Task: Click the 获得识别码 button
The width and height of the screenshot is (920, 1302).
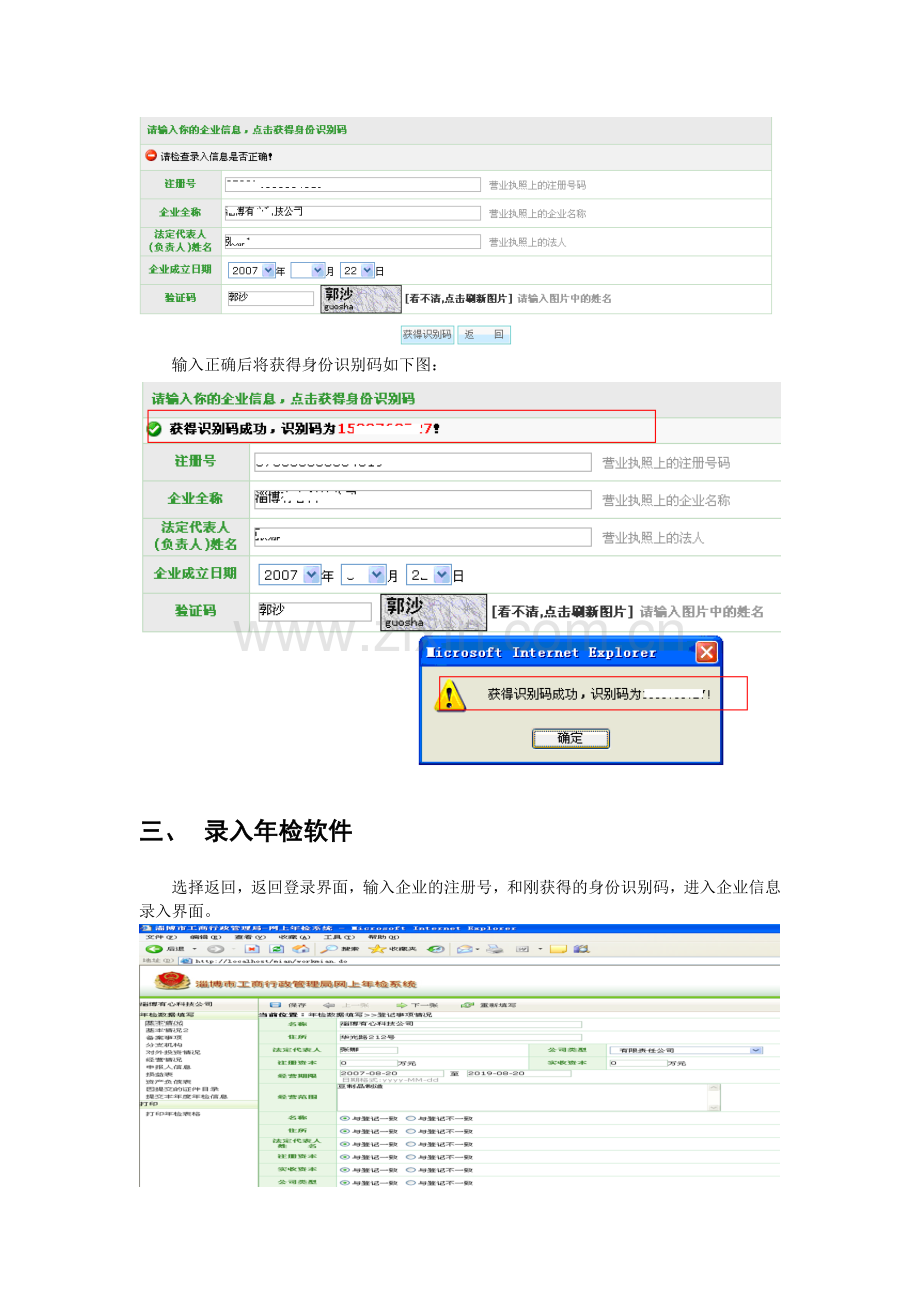Action: coord(426,335)
